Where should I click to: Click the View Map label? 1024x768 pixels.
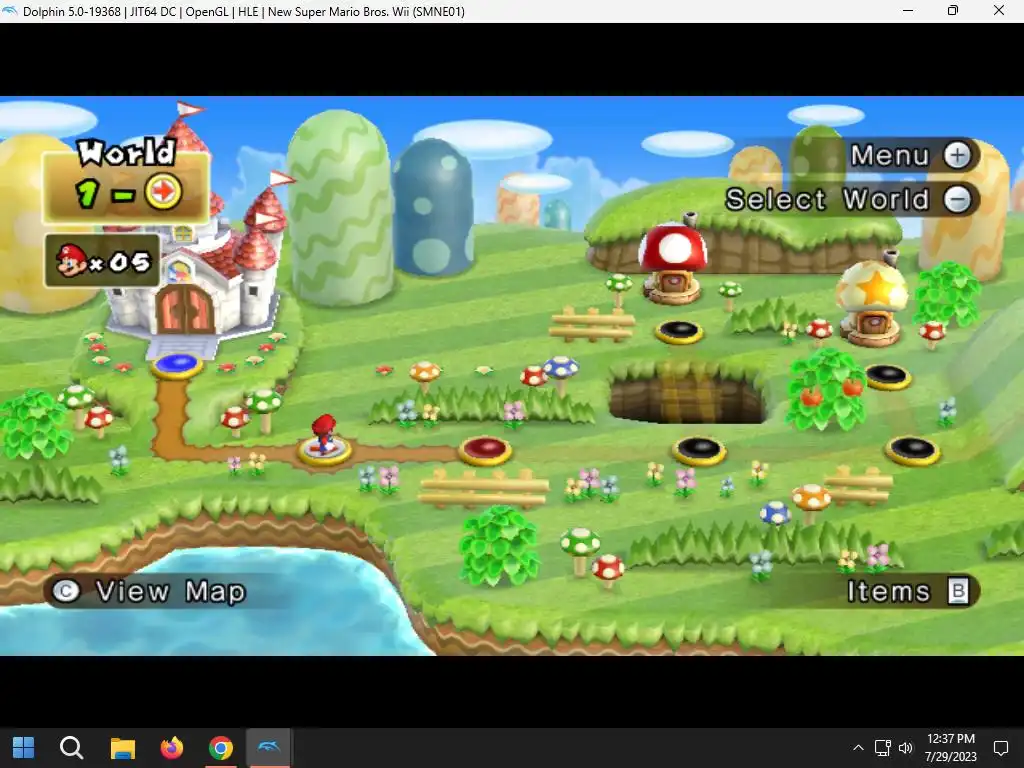[x=170, y=592]
